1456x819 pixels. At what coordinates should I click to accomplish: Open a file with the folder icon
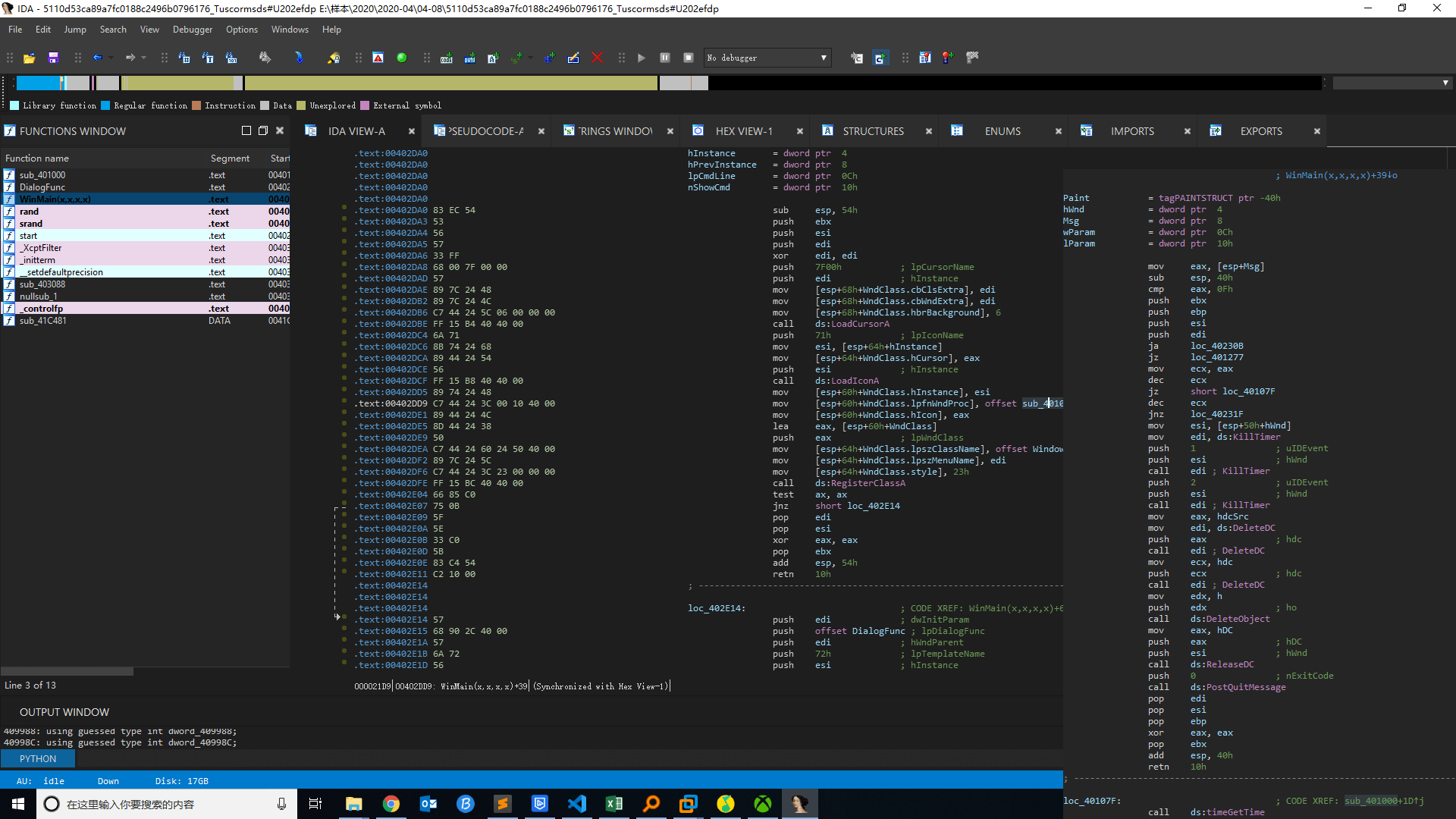tap(30, 58)
